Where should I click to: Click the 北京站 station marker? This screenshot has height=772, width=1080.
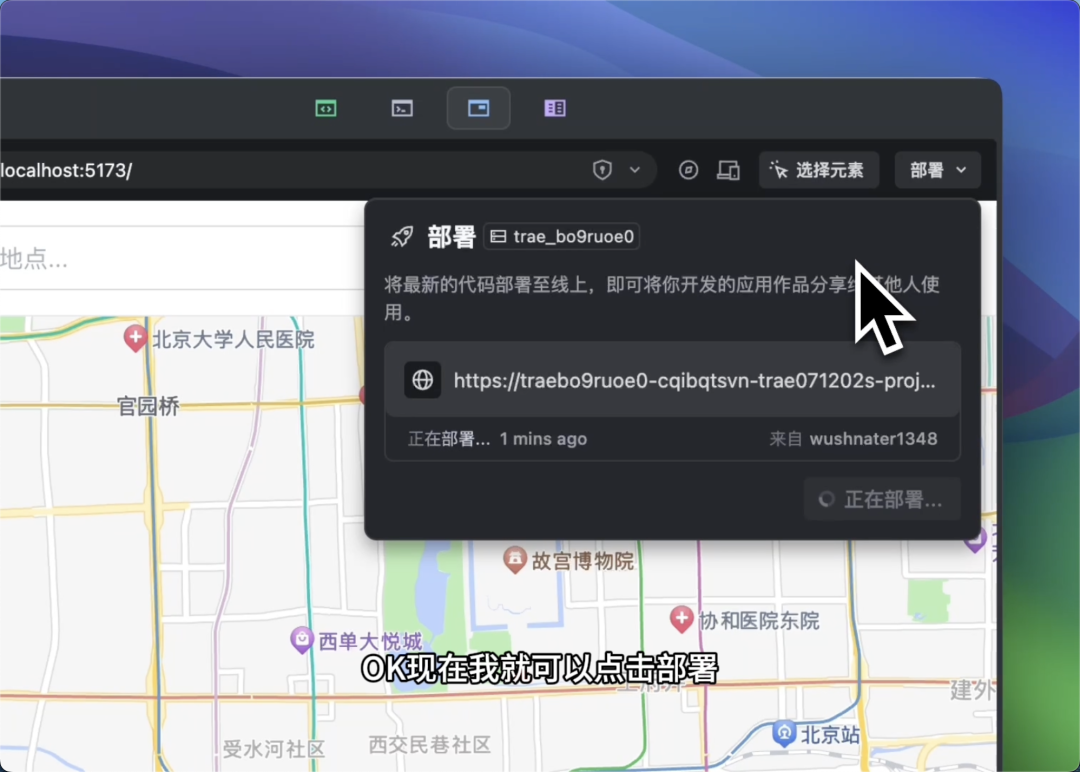click(x=785, y=734)
